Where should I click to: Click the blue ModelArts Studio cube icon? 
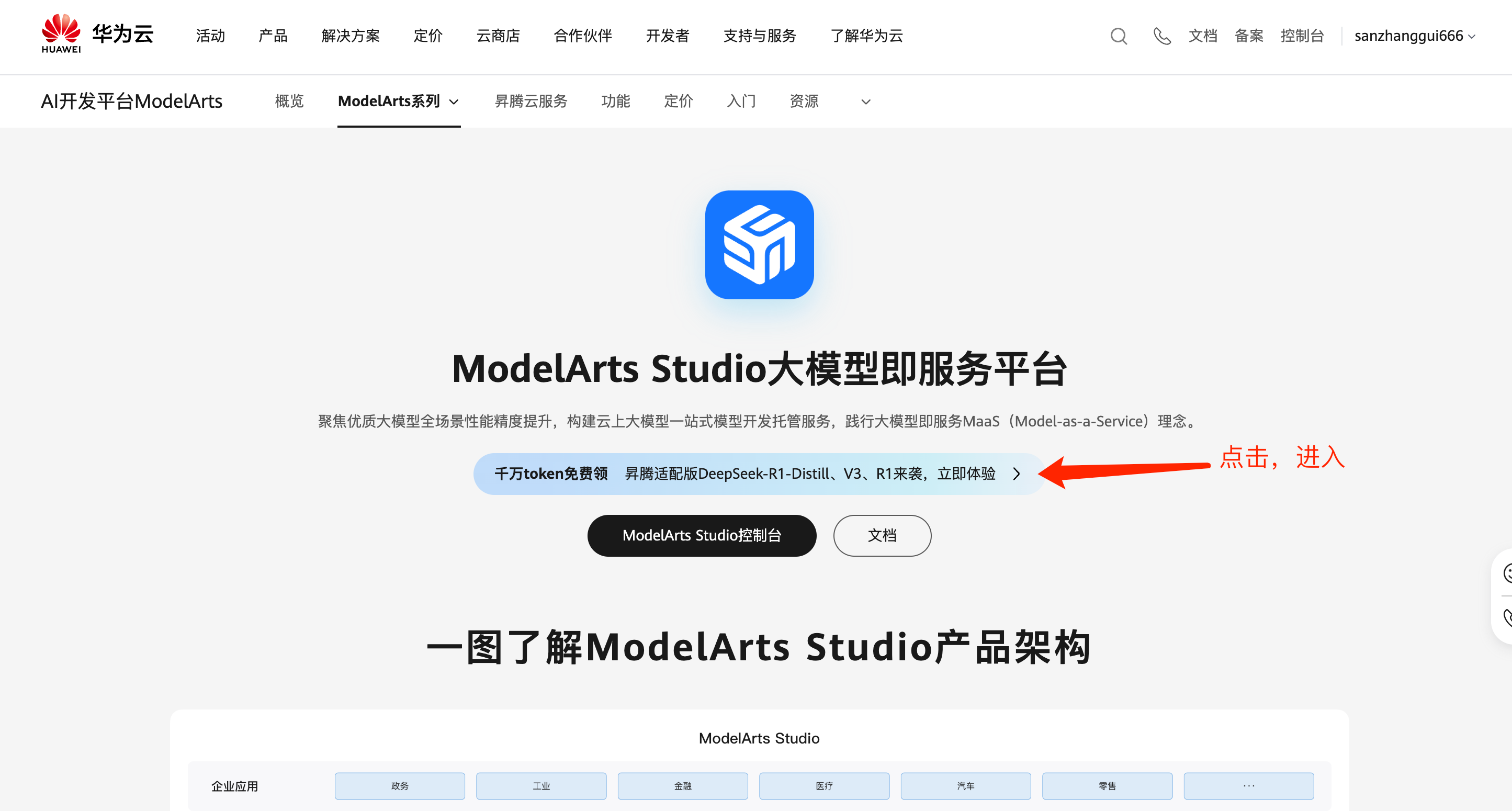coord(759,245)
